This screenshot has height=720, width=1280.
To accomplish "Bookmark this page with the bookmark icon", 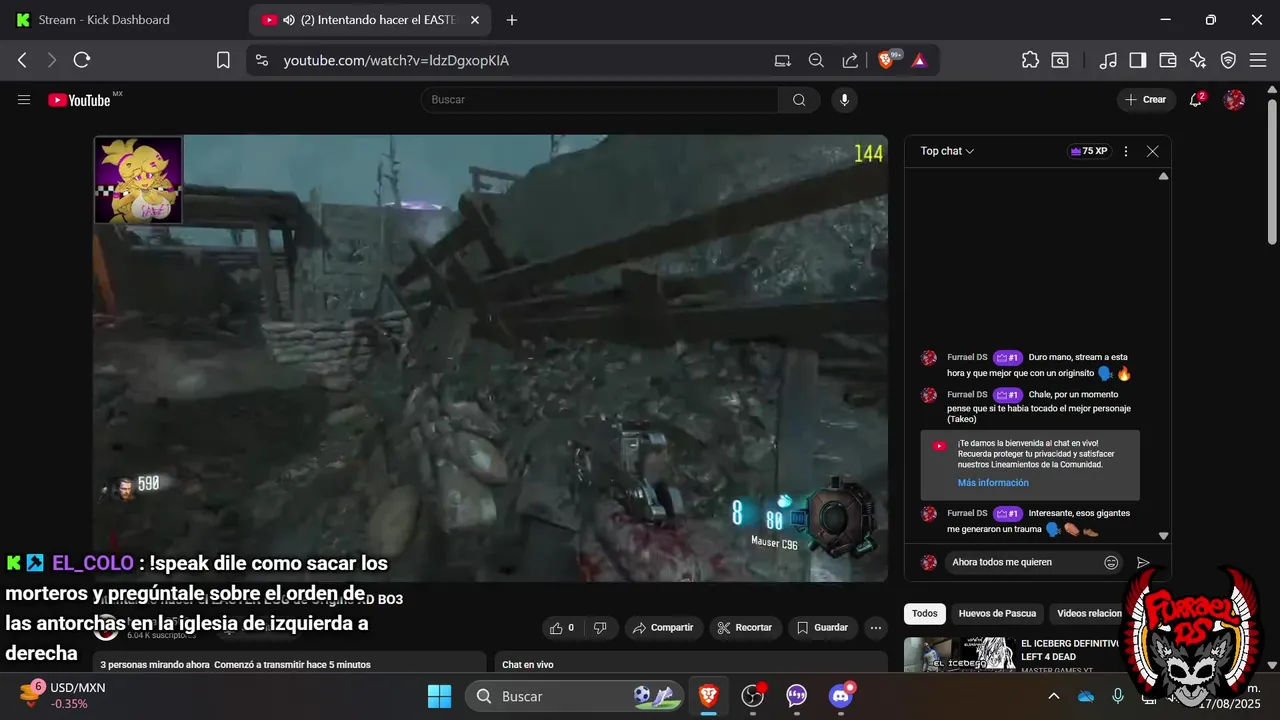I will (x=223, y=60).
